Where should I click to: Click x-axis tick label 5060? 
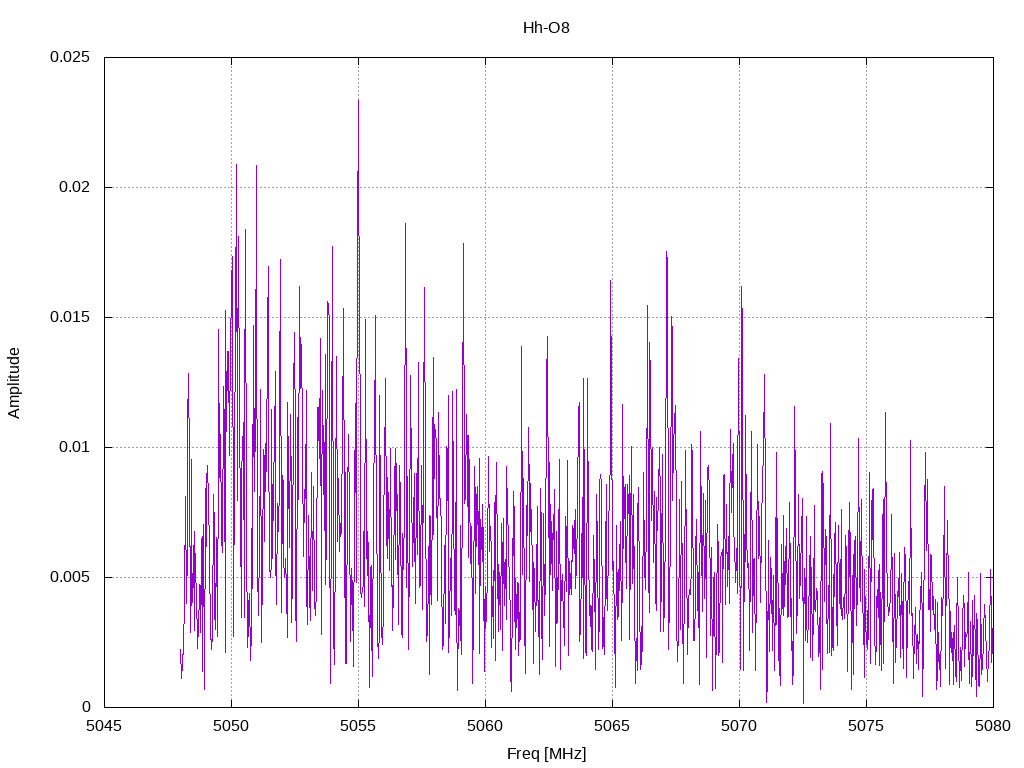[485, 726]
